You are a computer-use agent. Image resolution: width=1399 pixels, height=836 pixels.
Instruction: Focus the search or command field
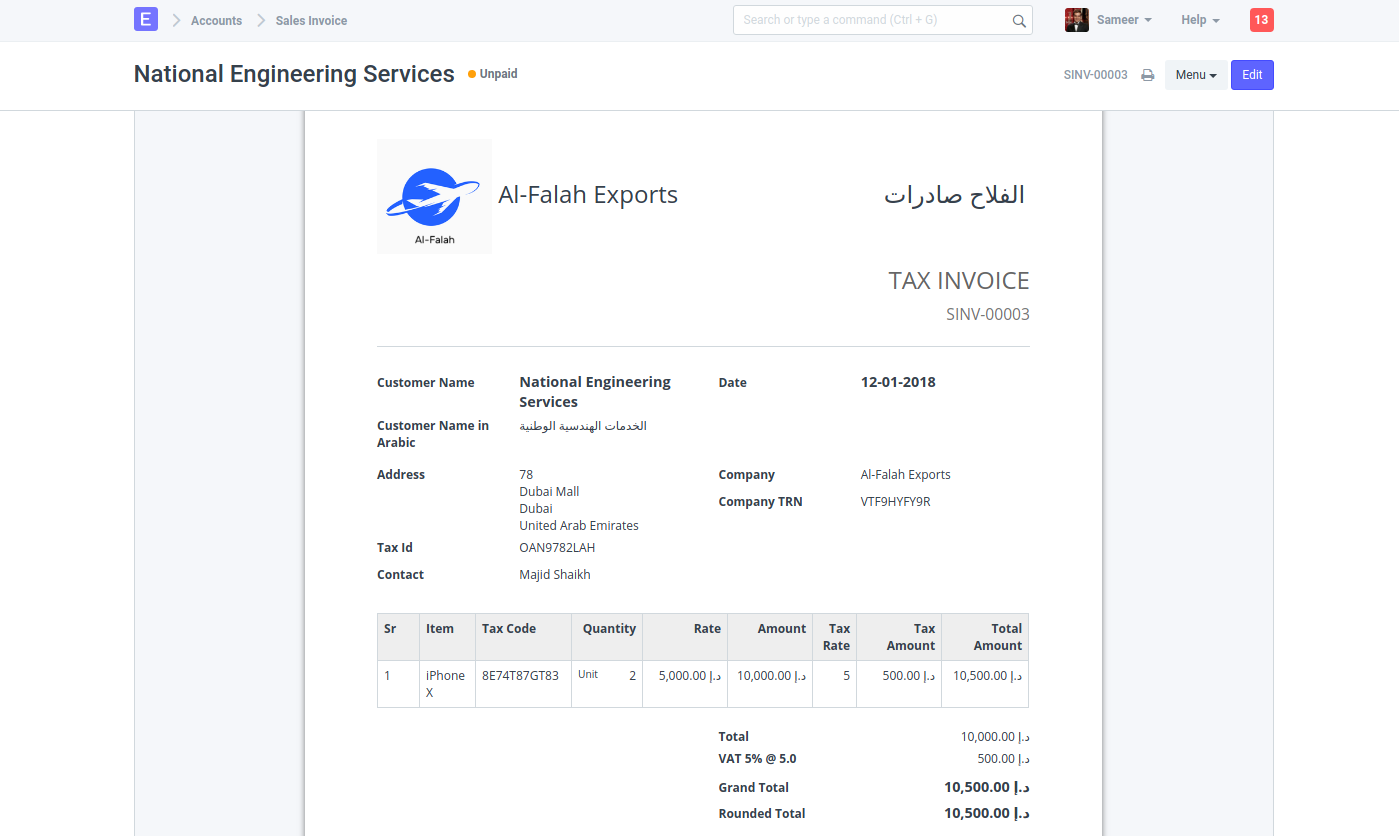tap(883, 20)
